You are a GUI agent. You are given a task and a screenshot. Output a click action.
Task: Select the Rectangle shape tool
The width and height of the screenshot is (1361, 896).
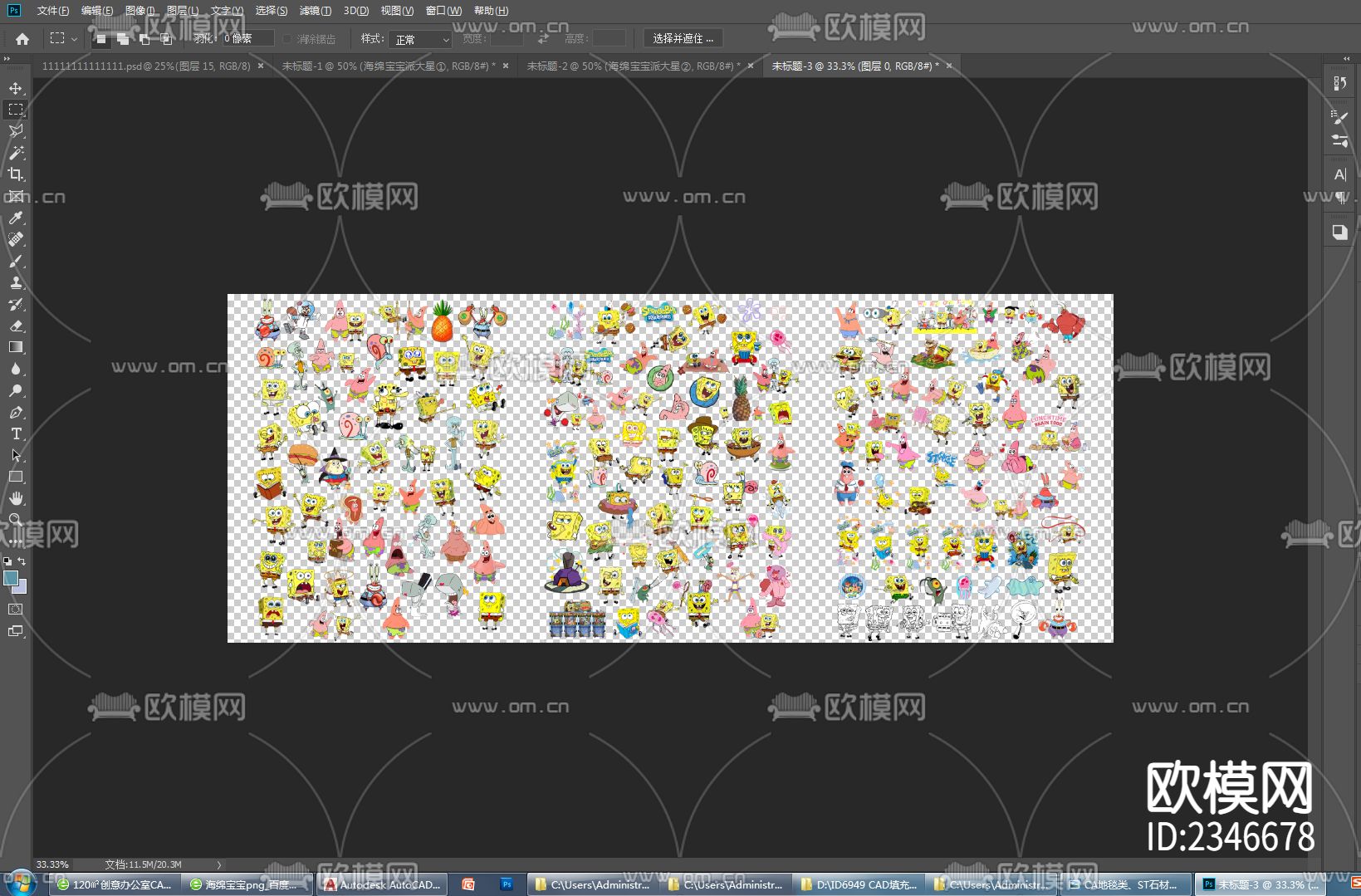coord(16,477)
